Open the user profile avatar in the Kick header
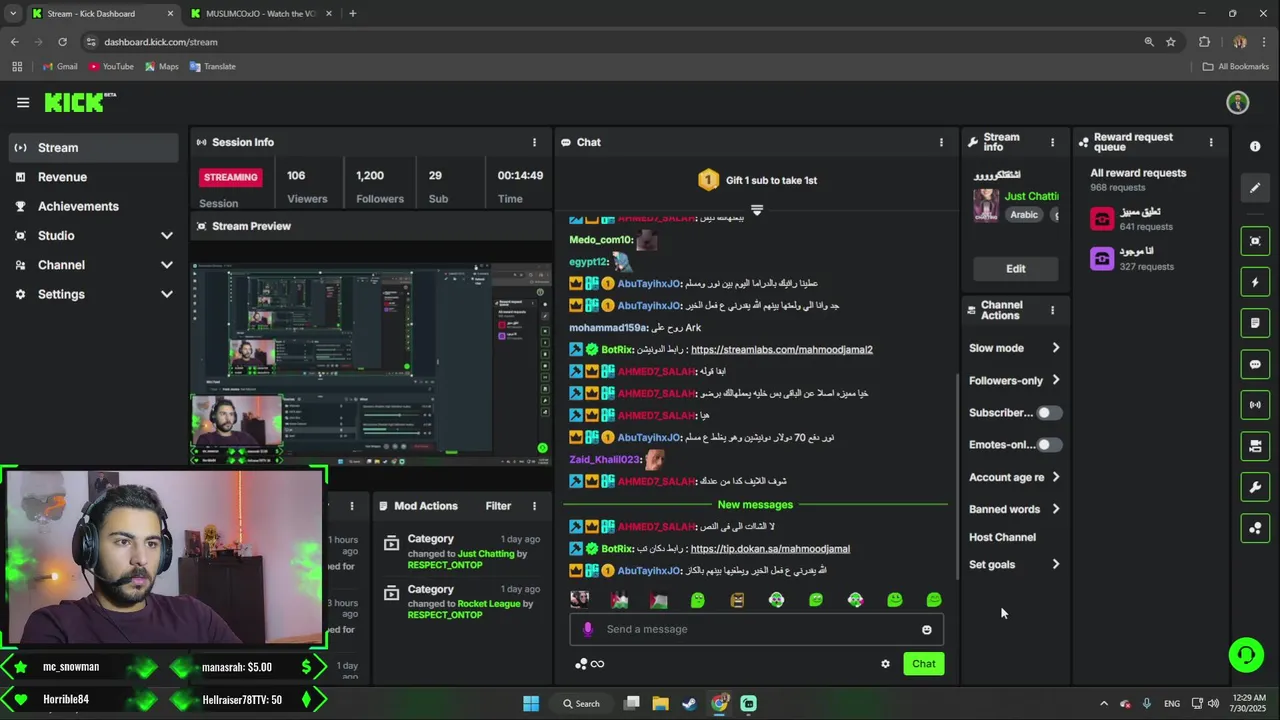Image resolution: width=1280 pixels, height=720 pixels. 1238,102
